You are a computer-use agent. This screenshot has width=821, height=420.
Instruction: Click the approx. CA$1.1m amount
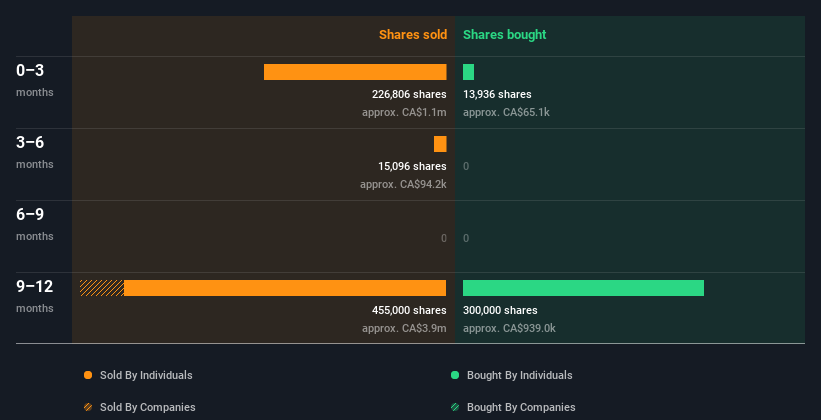click(x=404, y=112)
